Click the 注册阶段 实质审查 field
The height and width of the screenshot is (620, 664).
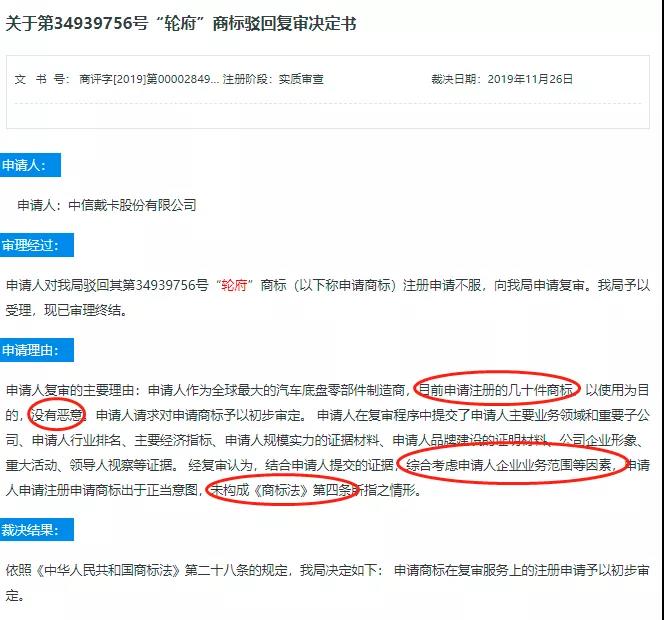[273, 79]
